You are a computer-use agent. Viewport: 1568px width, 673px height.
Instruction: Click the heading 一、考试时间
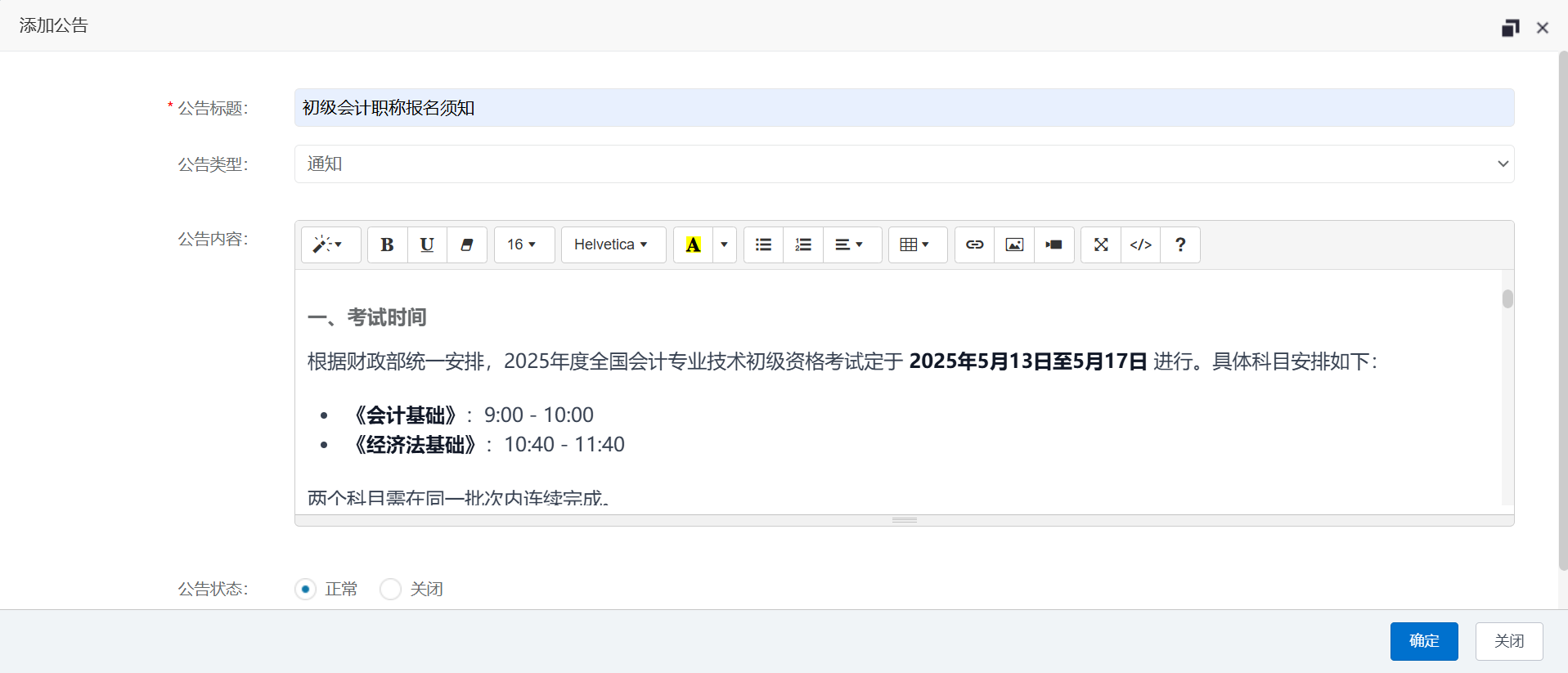(367, 317)
